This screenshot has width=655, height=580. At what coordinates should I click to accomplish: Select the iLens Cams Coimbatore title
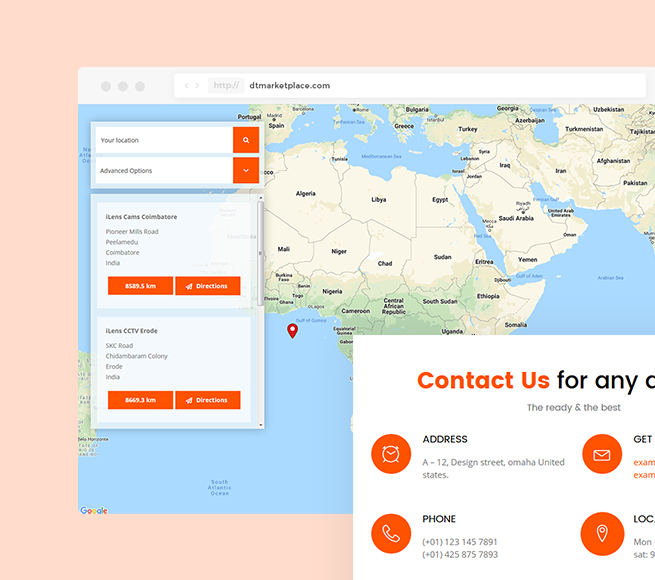pos(141,217)
